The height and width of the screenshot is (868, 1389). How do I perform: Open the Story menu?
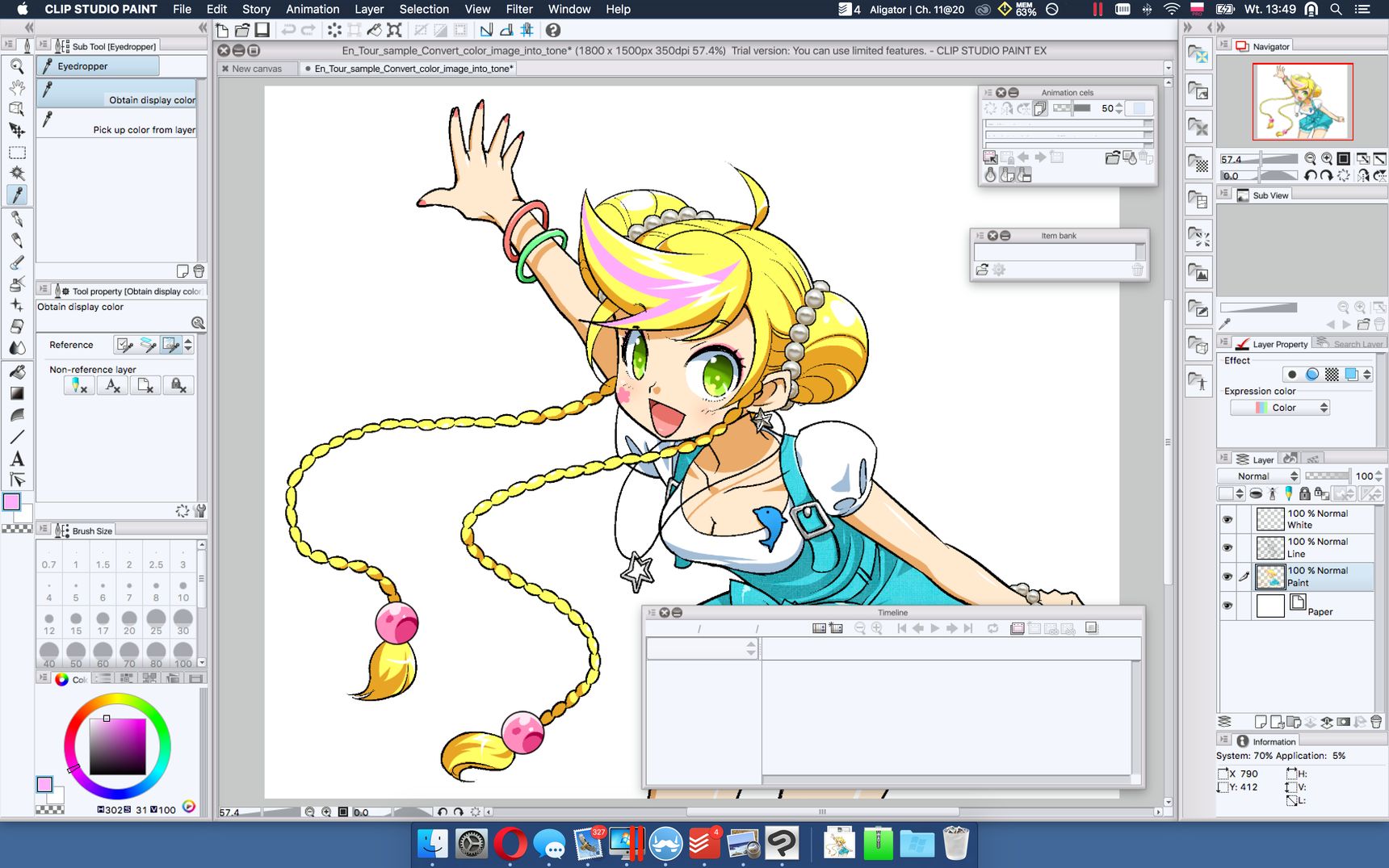pyautogui.click(x=256, y=9)
